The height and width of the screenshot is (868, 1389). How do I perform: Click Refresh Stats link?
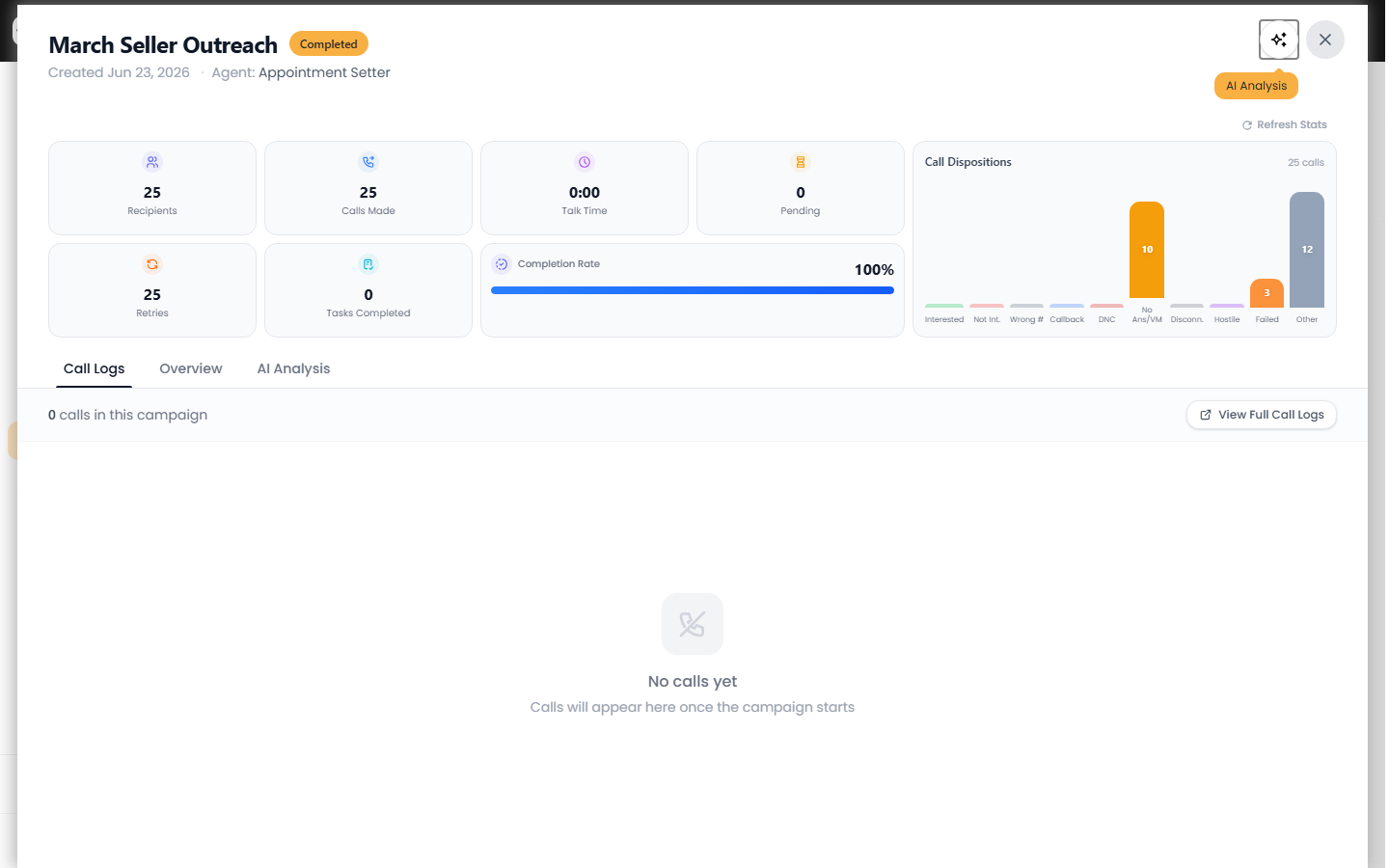1285,124
